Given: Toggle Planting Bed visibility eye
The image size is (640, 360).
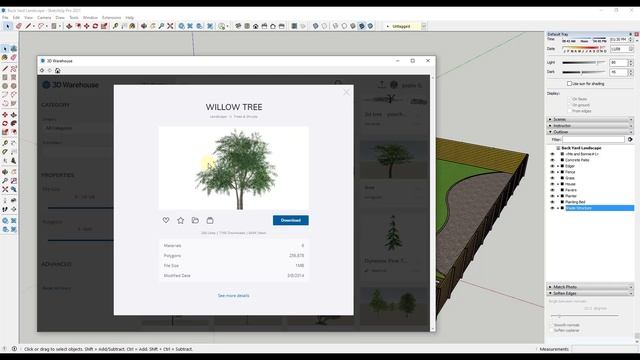Looking at the screenshot, I should click(552, 202).
